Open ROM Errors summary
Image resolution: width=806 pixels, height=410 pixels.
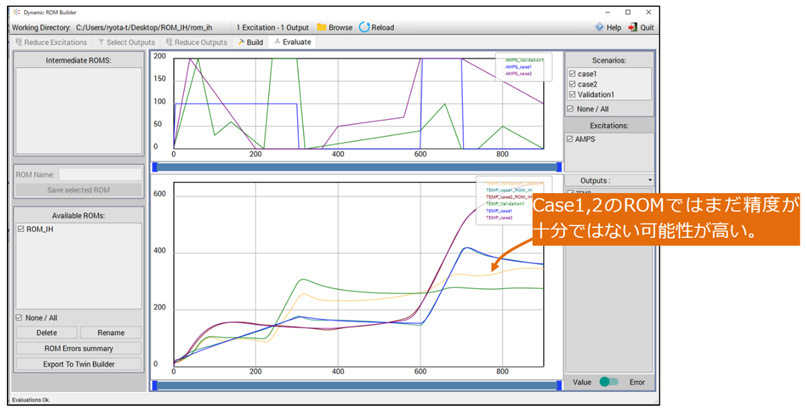click(x=78, y=348)
